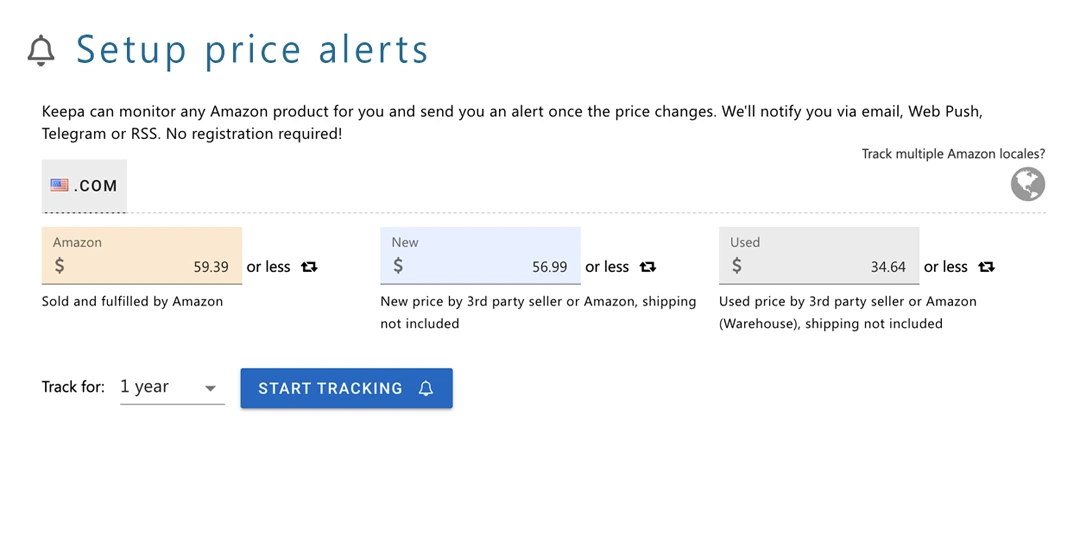Click the bell icon beside the page heading

tap(41, 50)
